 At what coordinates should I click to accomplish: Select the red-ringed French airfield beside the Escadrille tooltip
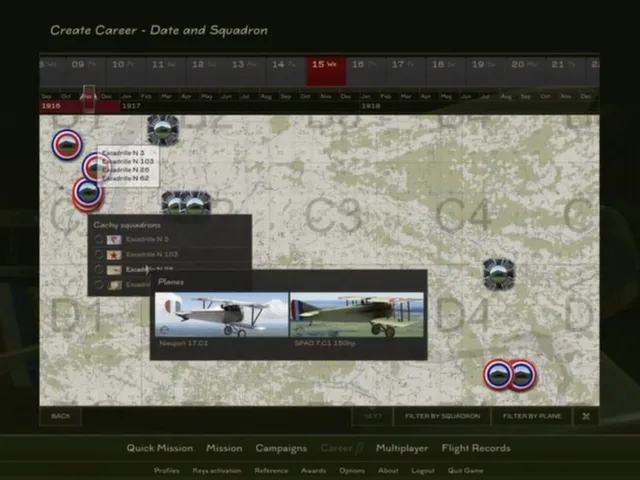click(96, 167)
